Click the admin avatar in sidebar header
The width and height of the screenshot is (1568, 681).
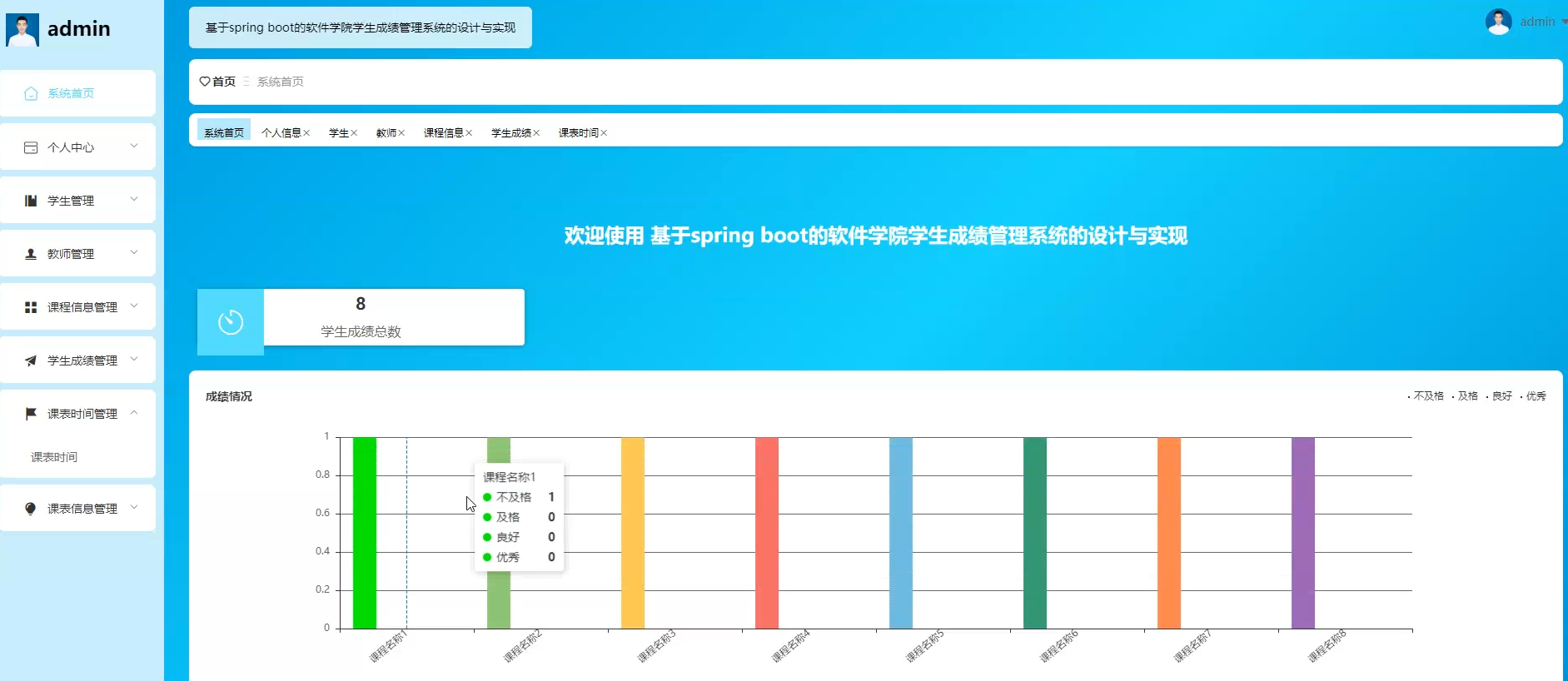pos(22,30)
